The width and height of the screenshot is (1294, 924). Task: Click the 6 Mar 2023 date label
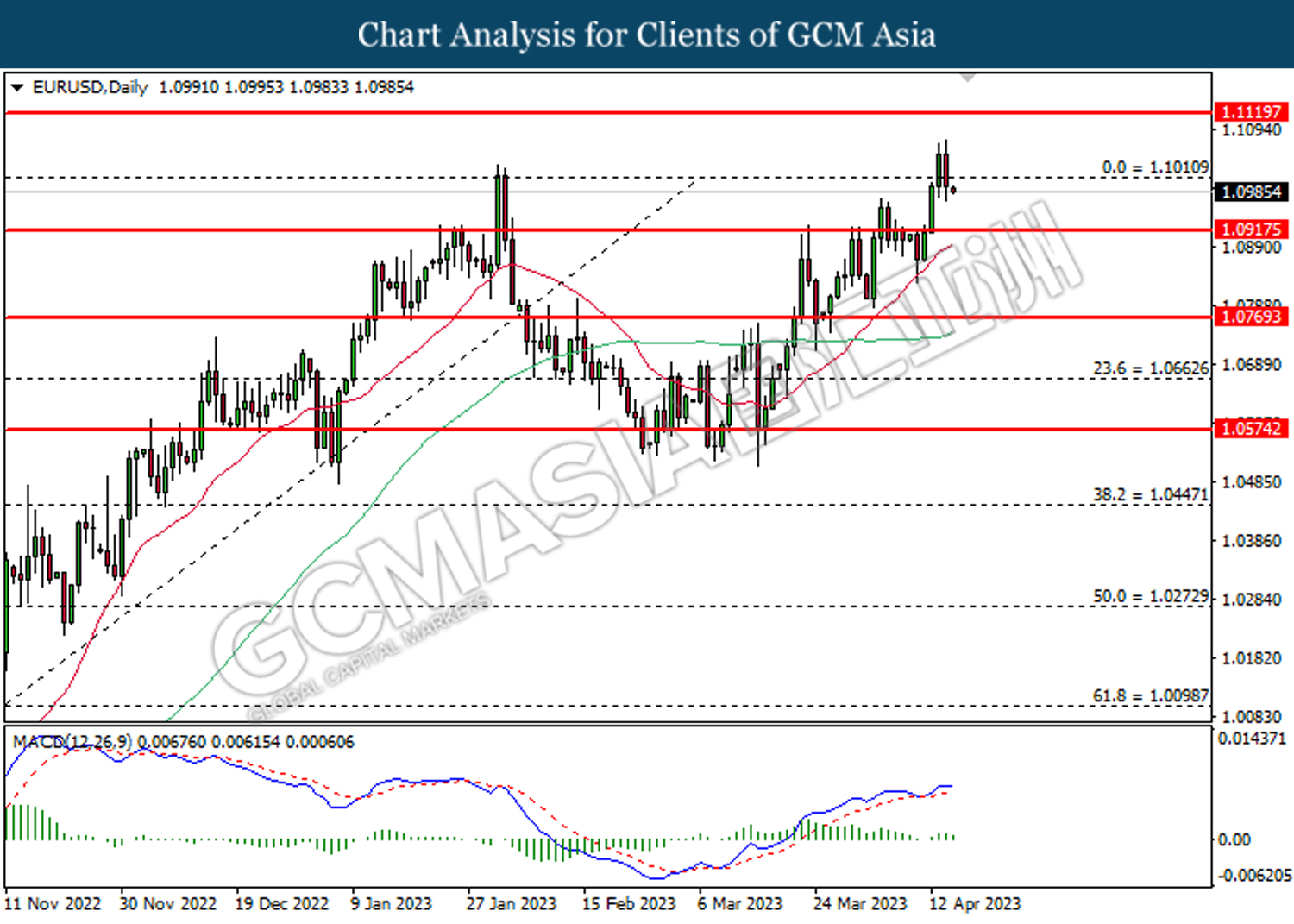coord(739,903)
